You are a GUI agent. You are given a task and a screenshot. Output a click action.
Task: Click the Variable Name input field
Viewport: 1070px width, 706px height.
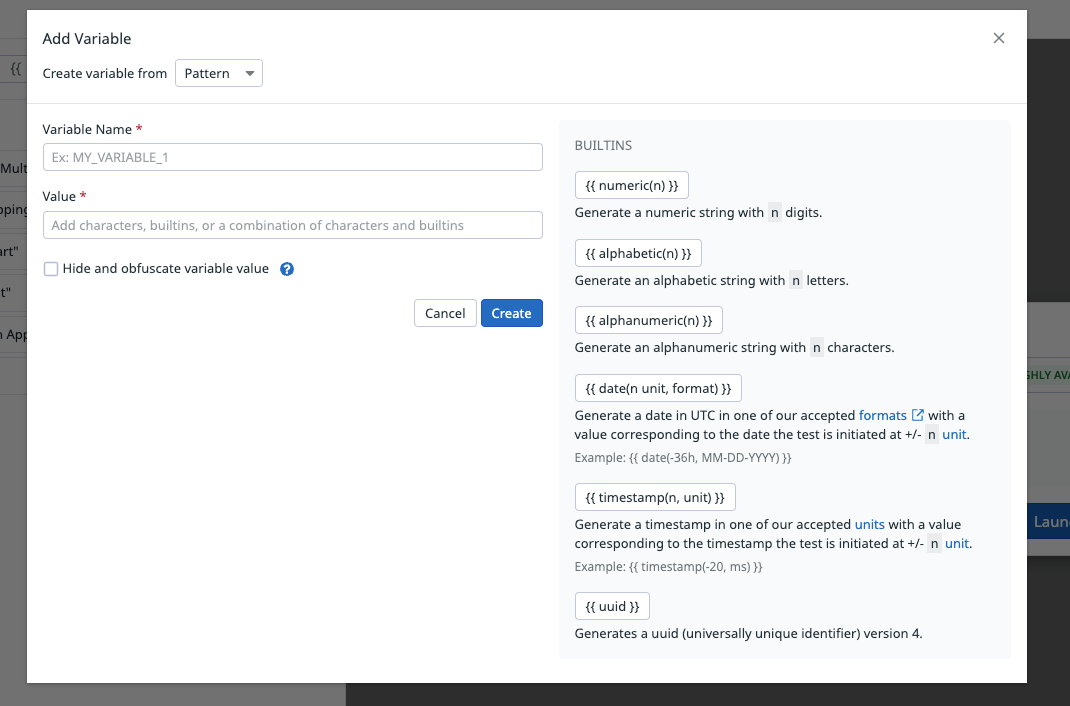coord(292,156)
